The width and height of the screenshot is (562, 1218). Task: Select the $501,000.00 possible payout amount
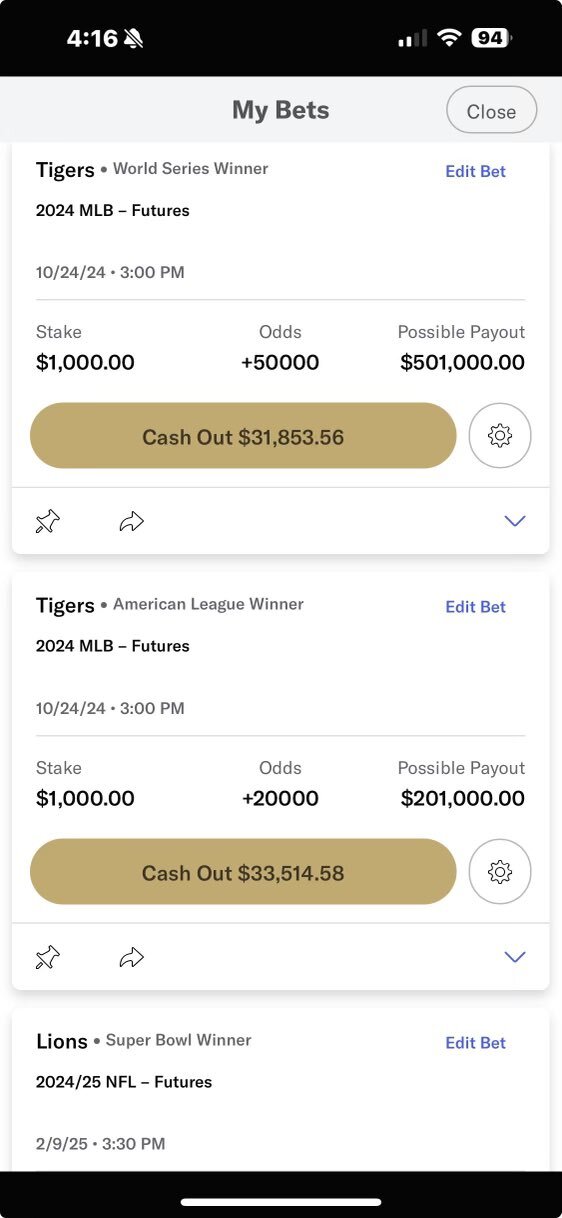(x=462, y=362)
